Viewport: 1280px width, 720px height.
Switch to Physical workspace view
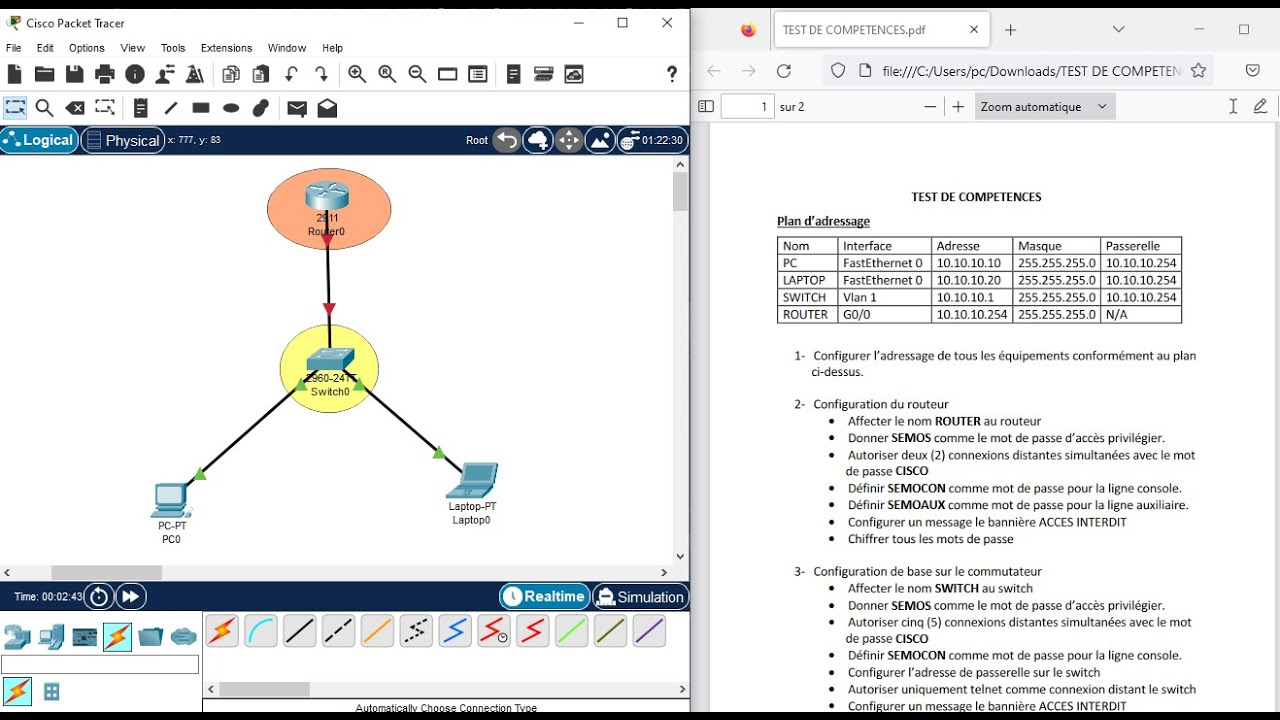point(123,140)
